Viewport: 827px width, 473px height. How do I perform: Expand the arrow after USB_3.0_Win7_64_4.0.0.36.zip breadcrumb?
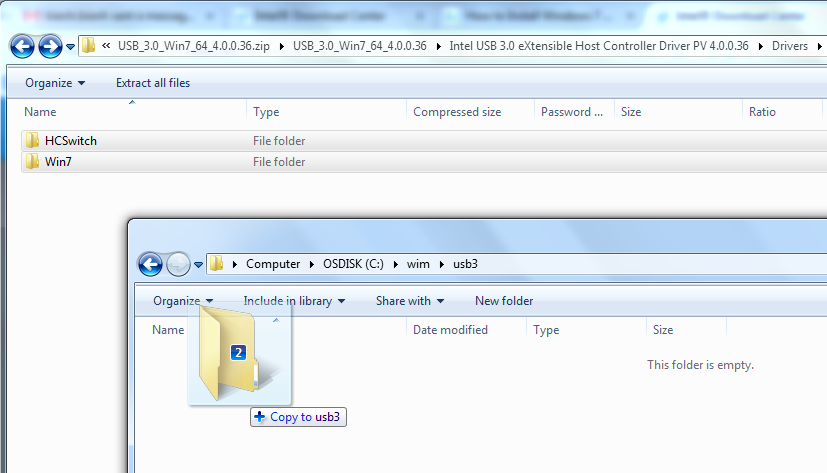[x=282, y=46]
